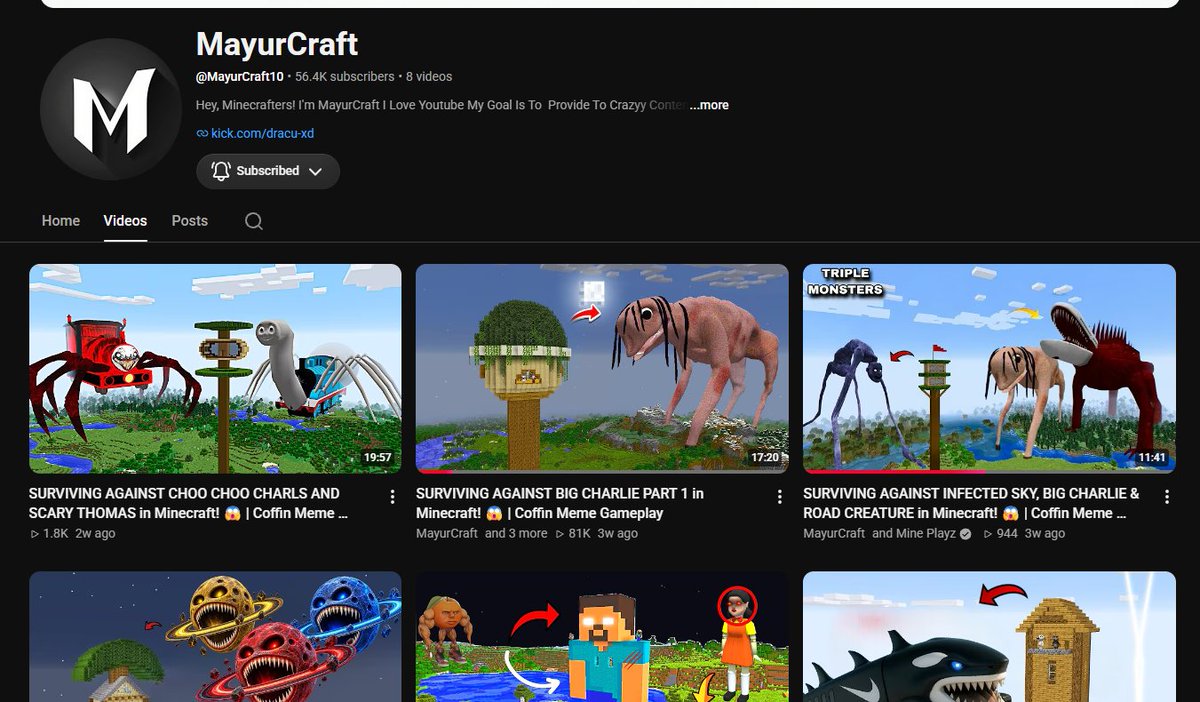Screen dimensions: 1200x702
Task: Click 'and 3 more' collaborators link
Action: tap(516, 534)
